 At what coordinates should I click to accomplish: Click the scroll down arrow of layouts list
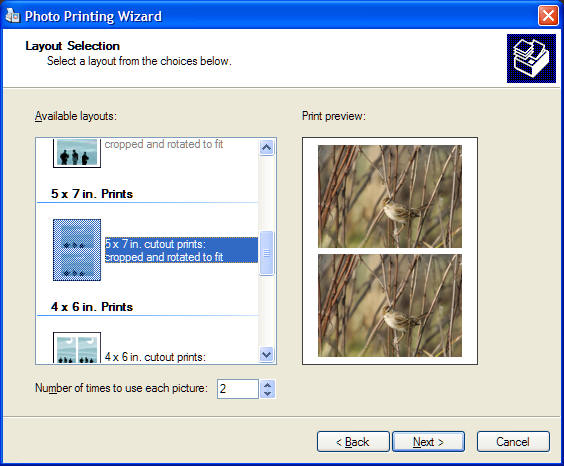[x=267, y=355]
